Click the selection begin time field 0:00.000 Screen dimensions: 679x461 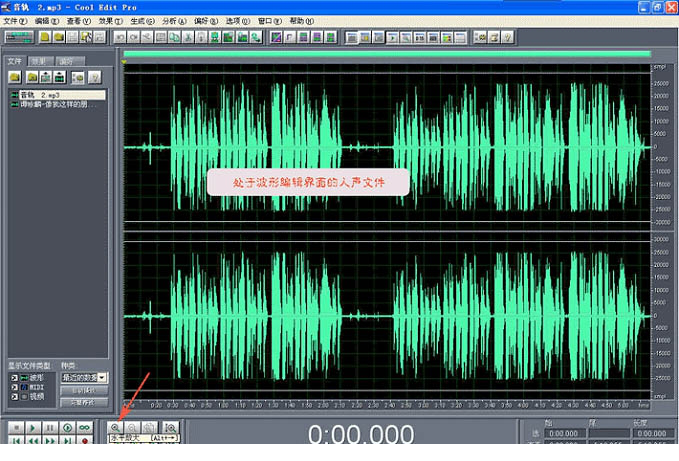point(564,433)
